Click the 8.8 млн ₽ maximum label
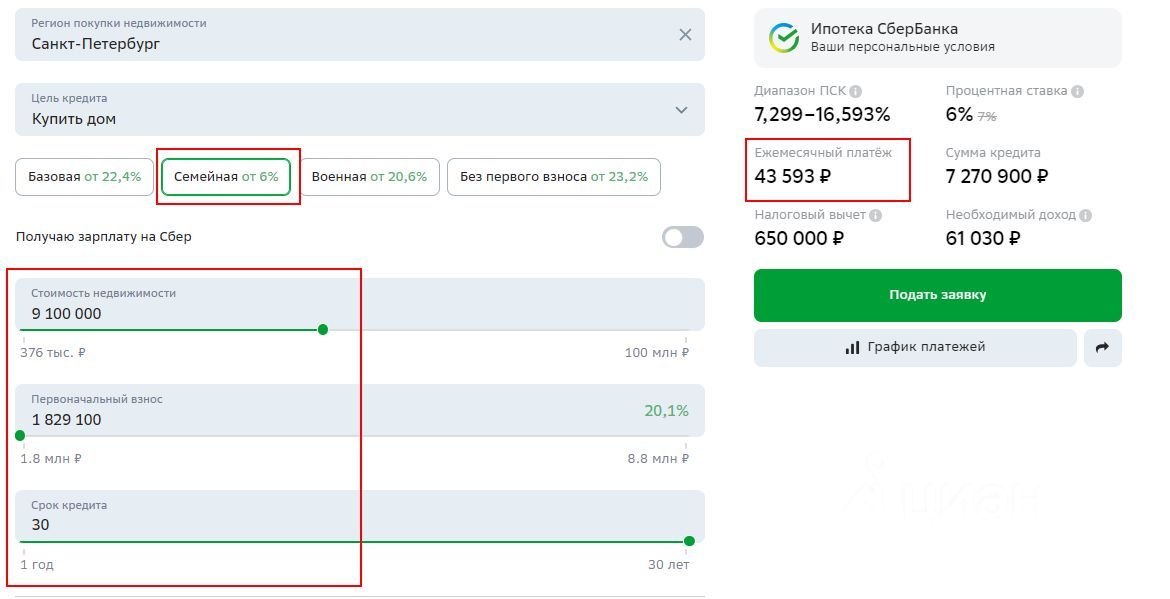The image size is (1170, 599). (x=658, y=459)
